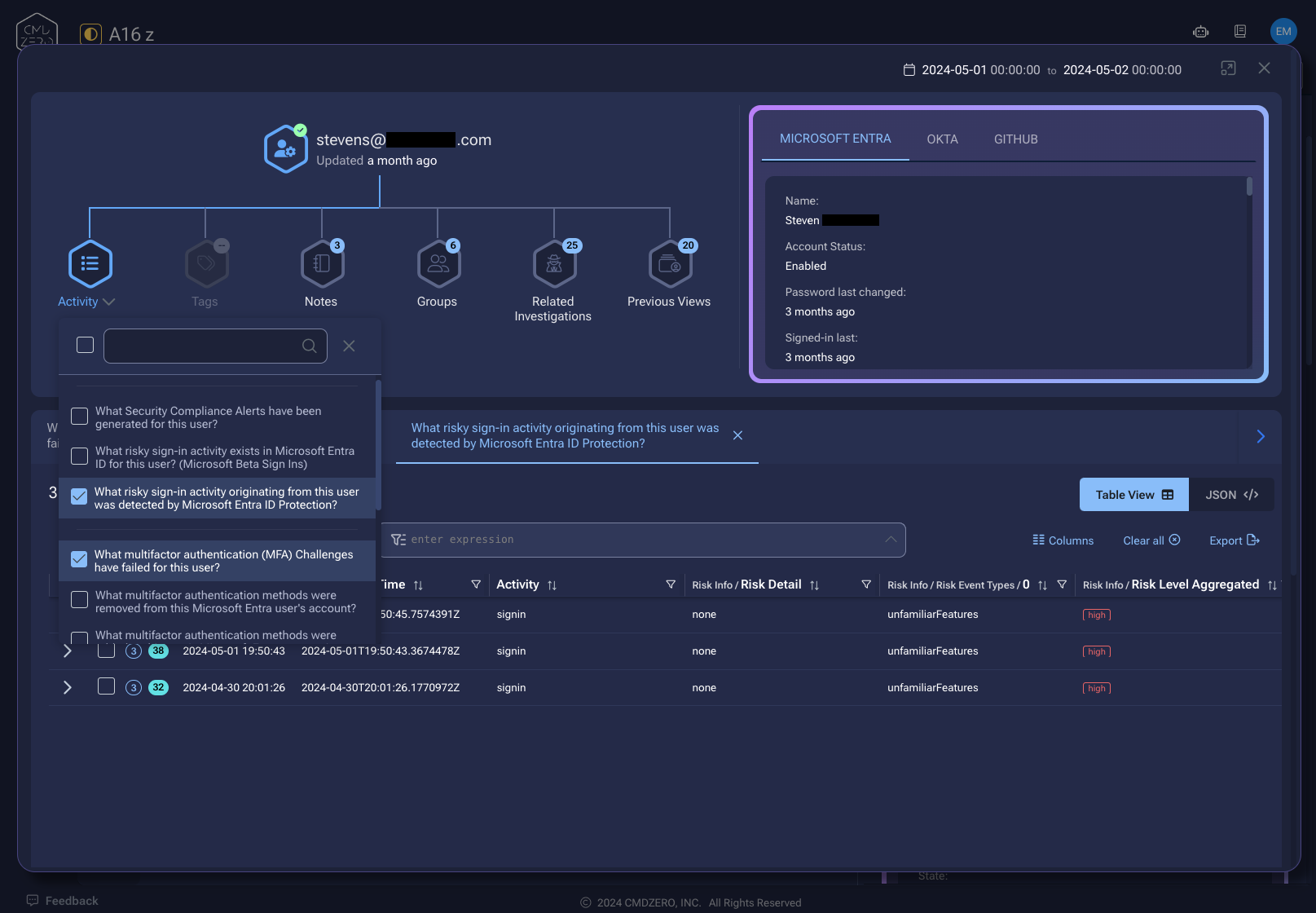Click the end date 2024-05-02 00:00:00
Screen dimensions: 1316x913
click(x=1122, y=70)
